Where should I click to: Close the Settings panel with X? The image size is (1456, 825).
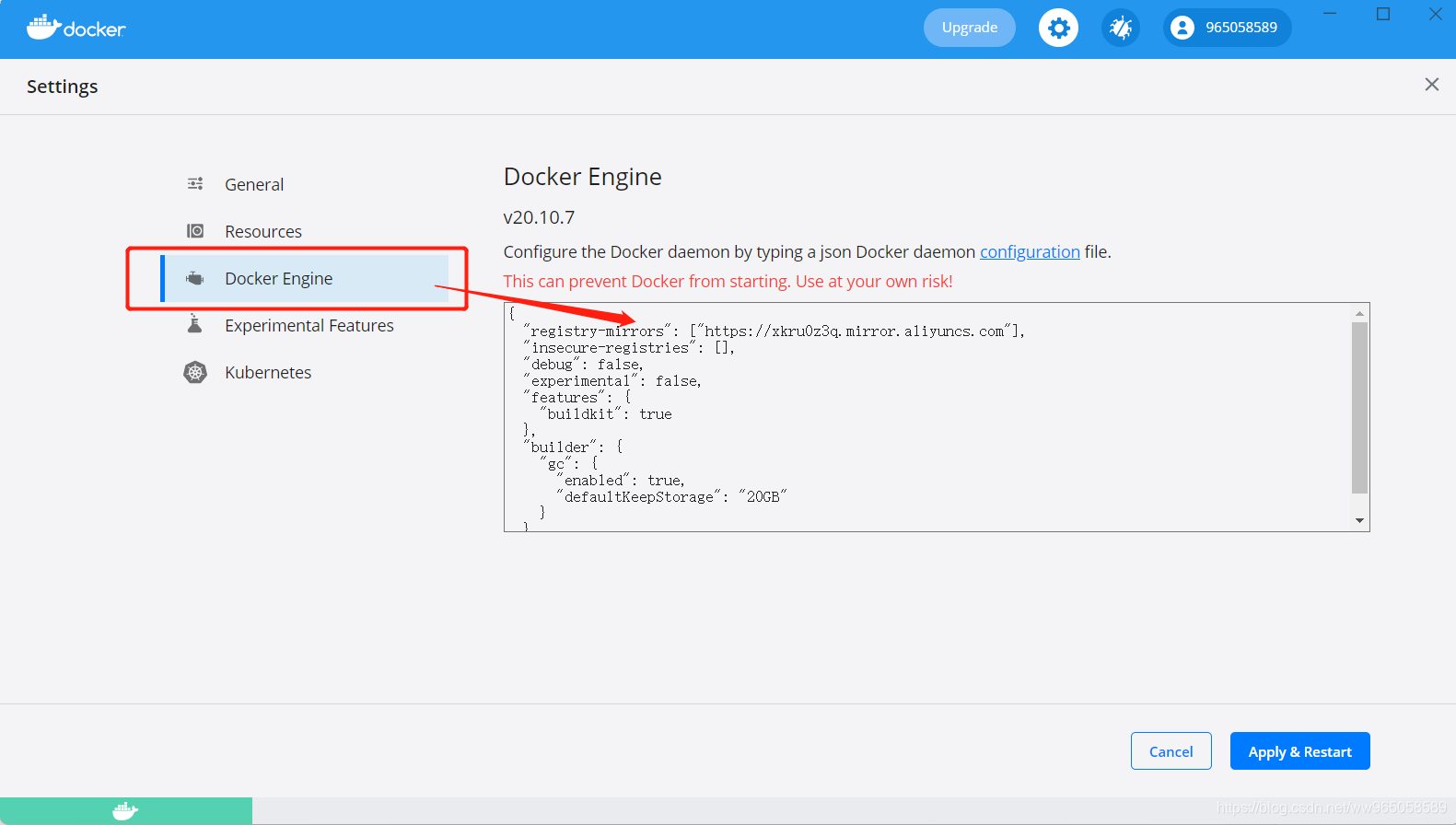1431,85
